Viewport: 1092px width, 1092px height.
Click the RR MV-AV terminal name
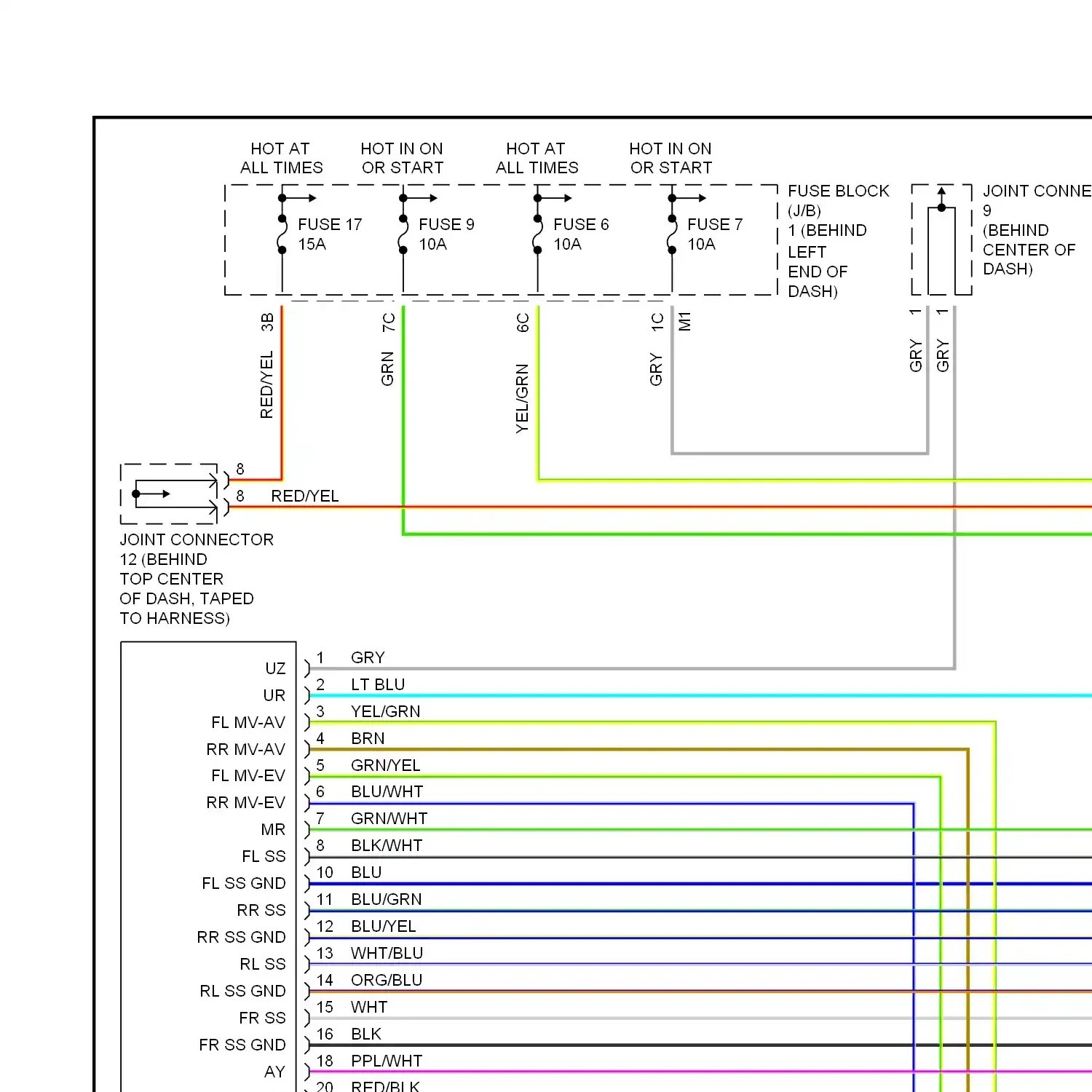(x=246, y=749)
